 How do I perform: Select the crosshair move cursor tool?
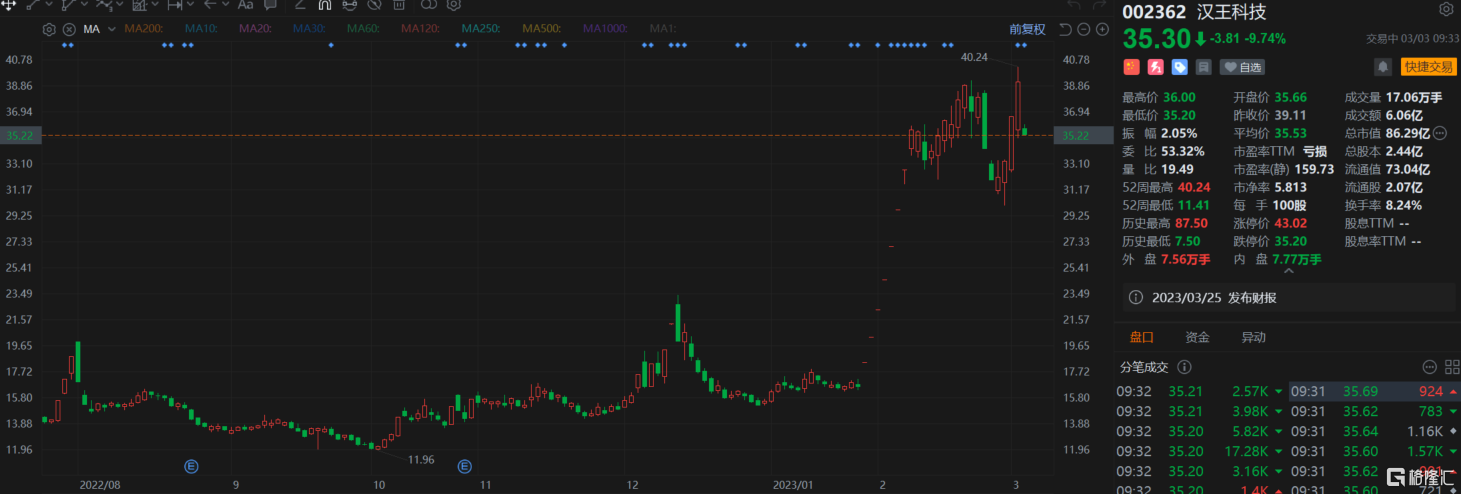[x=8, y=5]
